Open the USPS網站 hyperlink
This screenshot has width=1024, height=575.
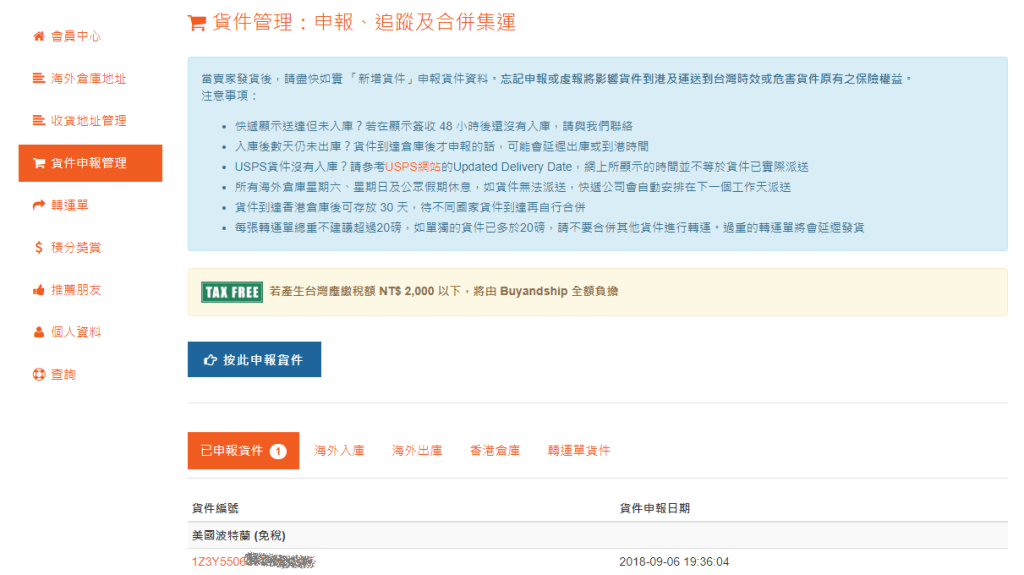coord(413,166)
